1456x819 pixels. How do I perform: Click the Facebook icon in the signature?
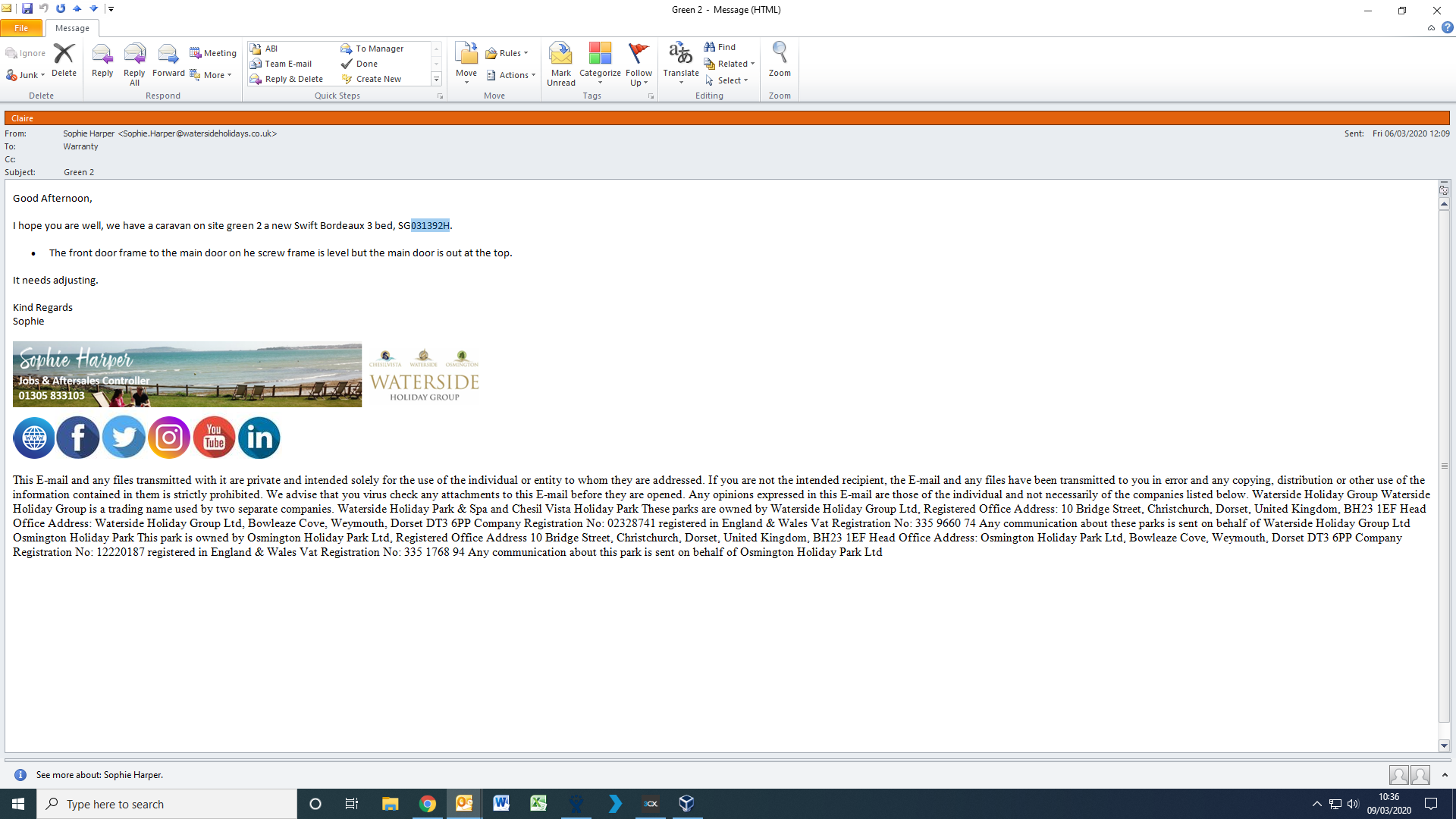78,438
